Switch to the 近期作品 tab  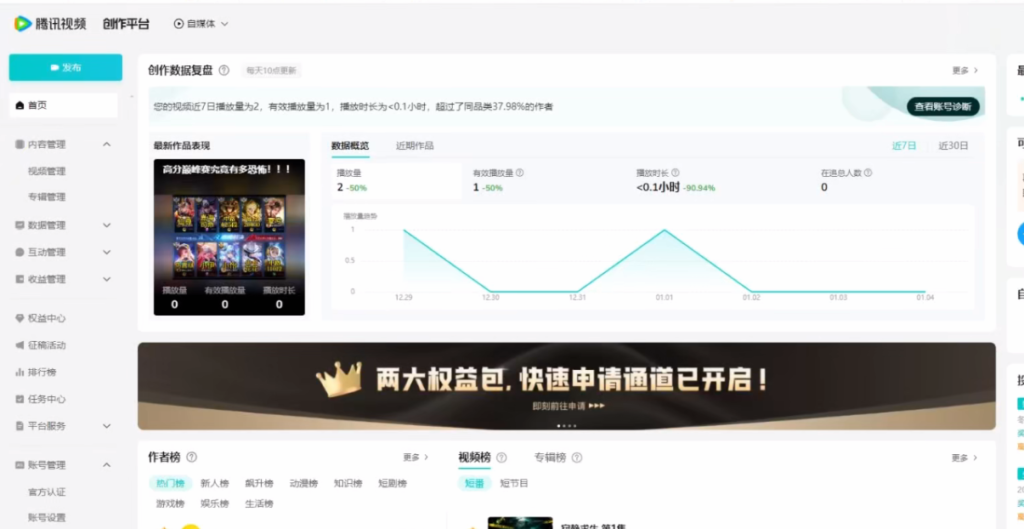(x=415, y=146)
